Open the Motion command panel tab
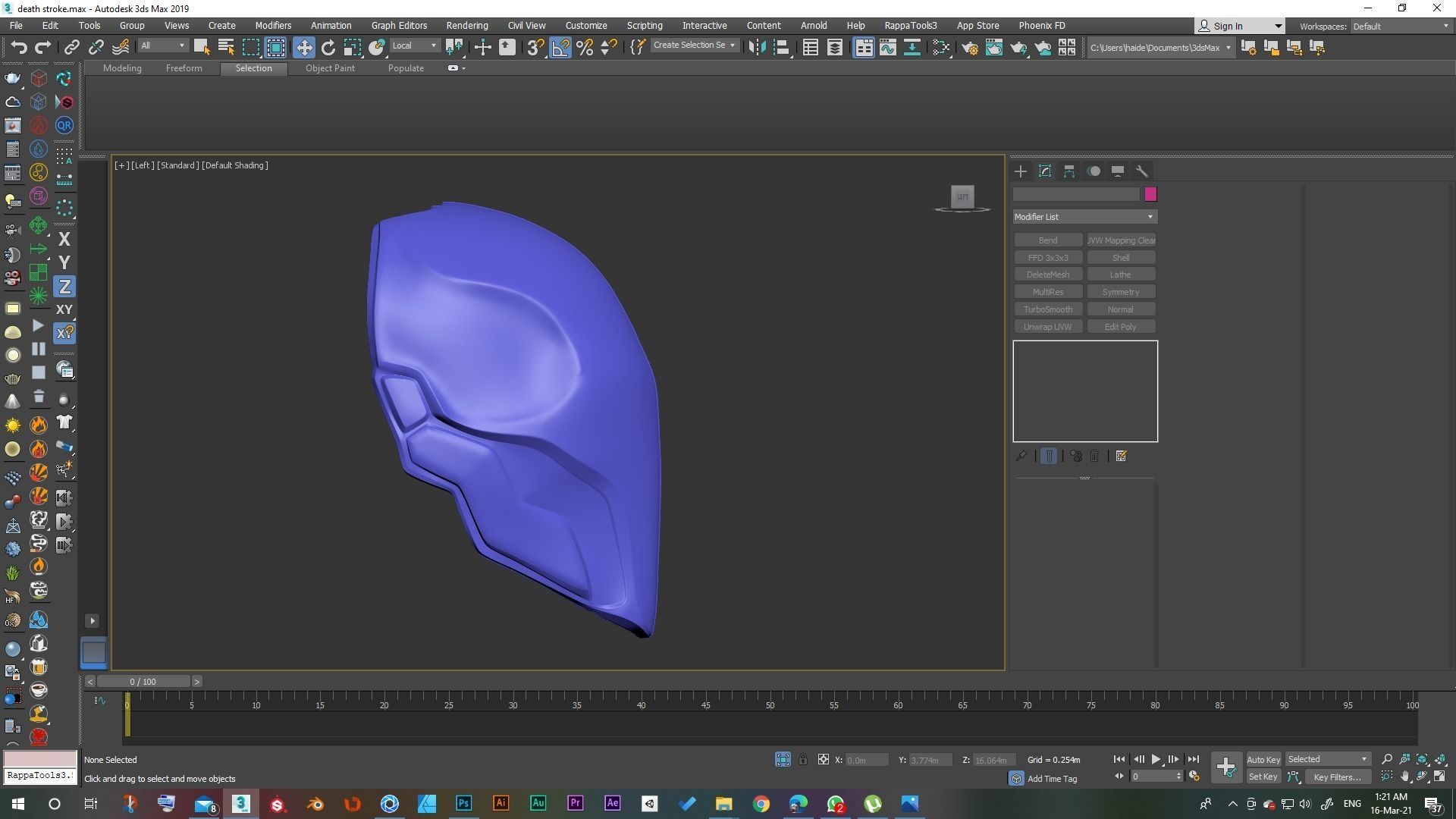This screenshot has height=819, width=1456. [1094, 171]
